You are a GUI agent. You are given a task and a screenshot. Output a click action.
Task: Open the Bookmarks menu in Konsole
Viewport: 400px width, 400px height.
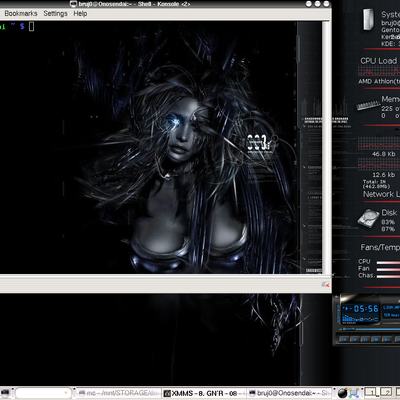click(21, 14)
